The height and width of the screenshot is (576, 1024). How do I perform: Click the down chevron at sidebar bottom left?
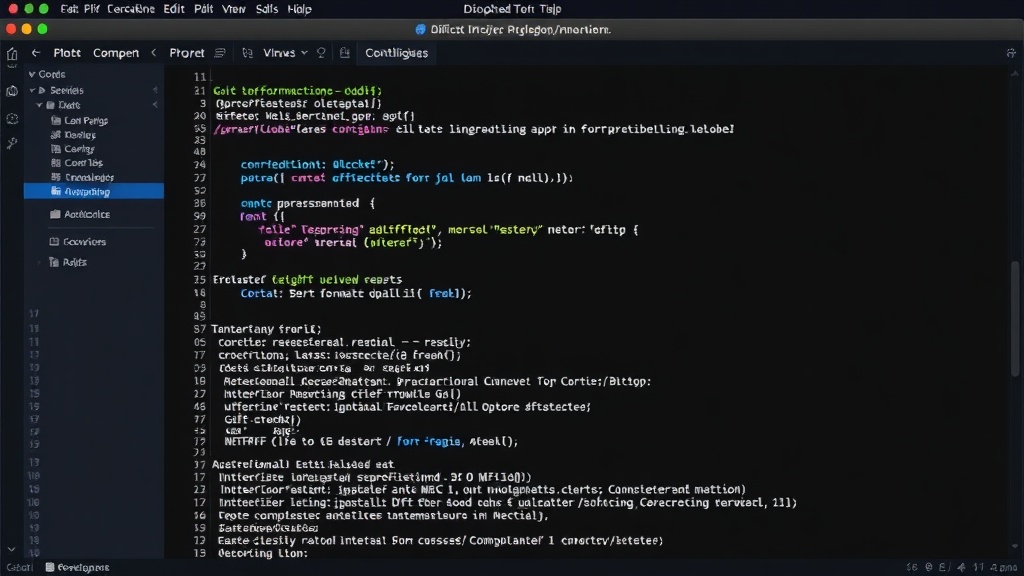pos(11,549)
